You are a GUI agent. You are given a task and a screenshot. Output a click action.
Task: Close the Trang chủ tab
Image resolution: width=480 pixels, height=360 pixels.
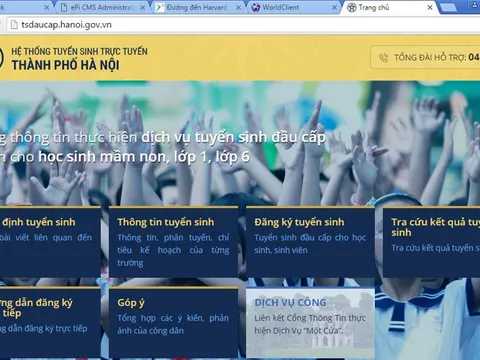coord(430,7)
